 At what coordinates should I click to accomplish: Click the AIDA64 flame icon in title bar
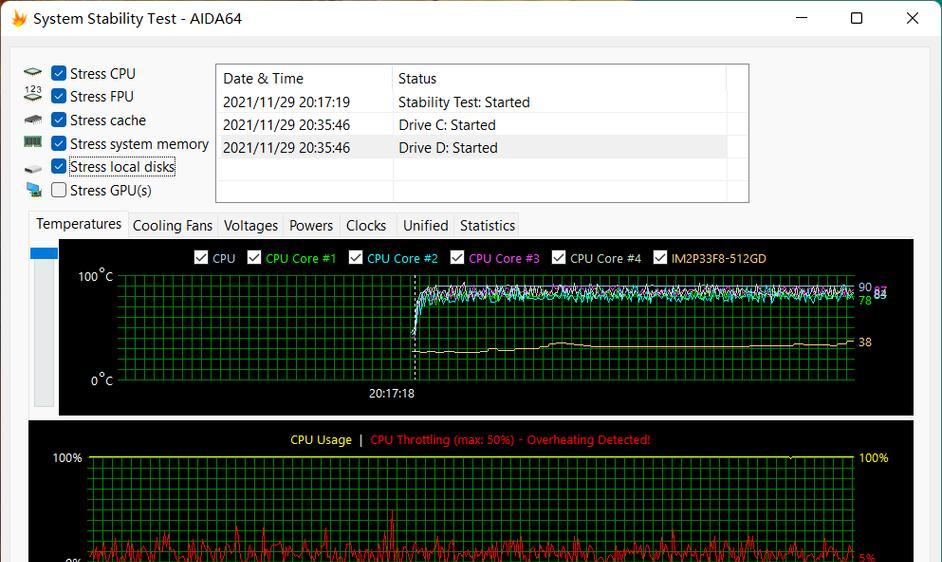coord(19,18)
